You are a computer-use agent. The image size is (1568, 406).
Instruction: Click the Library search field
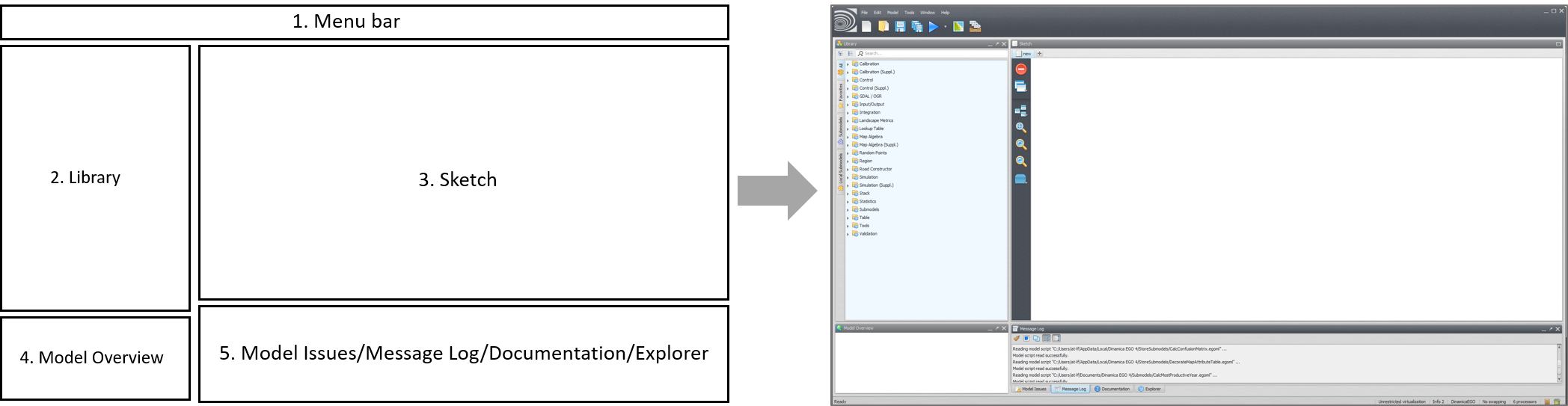point(931,54)
